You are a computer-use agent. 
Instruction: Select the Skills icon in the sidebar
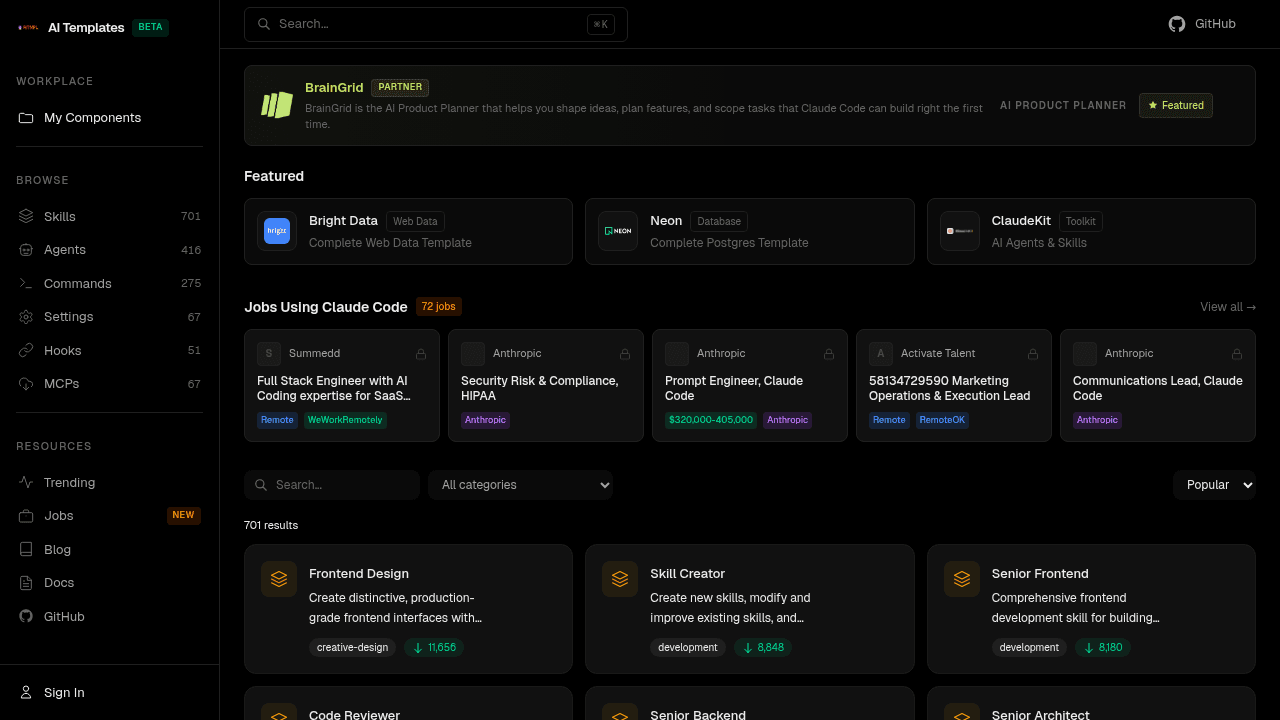pos(25,216)
